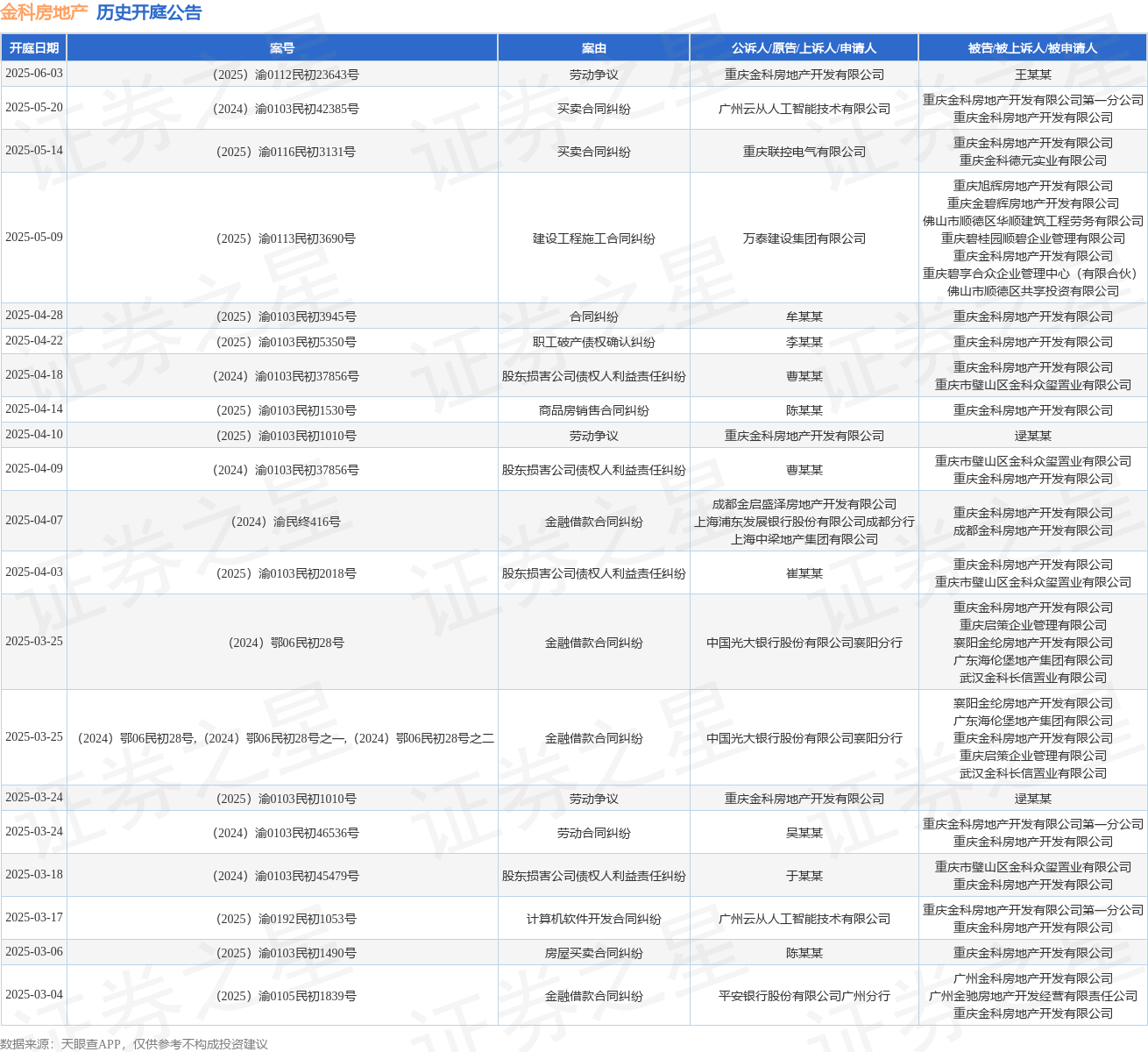Click the 职工破产债权确认纠纷 cause cell
The image size is (1148, 1052).
pos(594,342)
